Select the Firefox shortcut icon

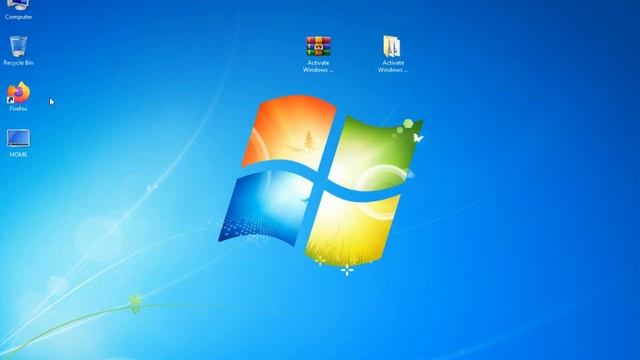(x=18, y=92)
